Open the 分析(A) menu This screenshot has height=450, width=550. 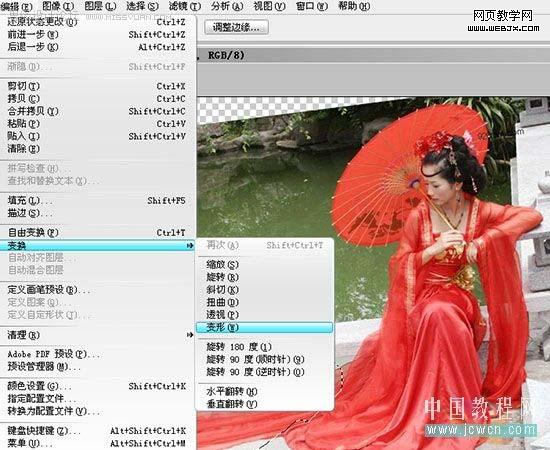(x=227, y=6)
